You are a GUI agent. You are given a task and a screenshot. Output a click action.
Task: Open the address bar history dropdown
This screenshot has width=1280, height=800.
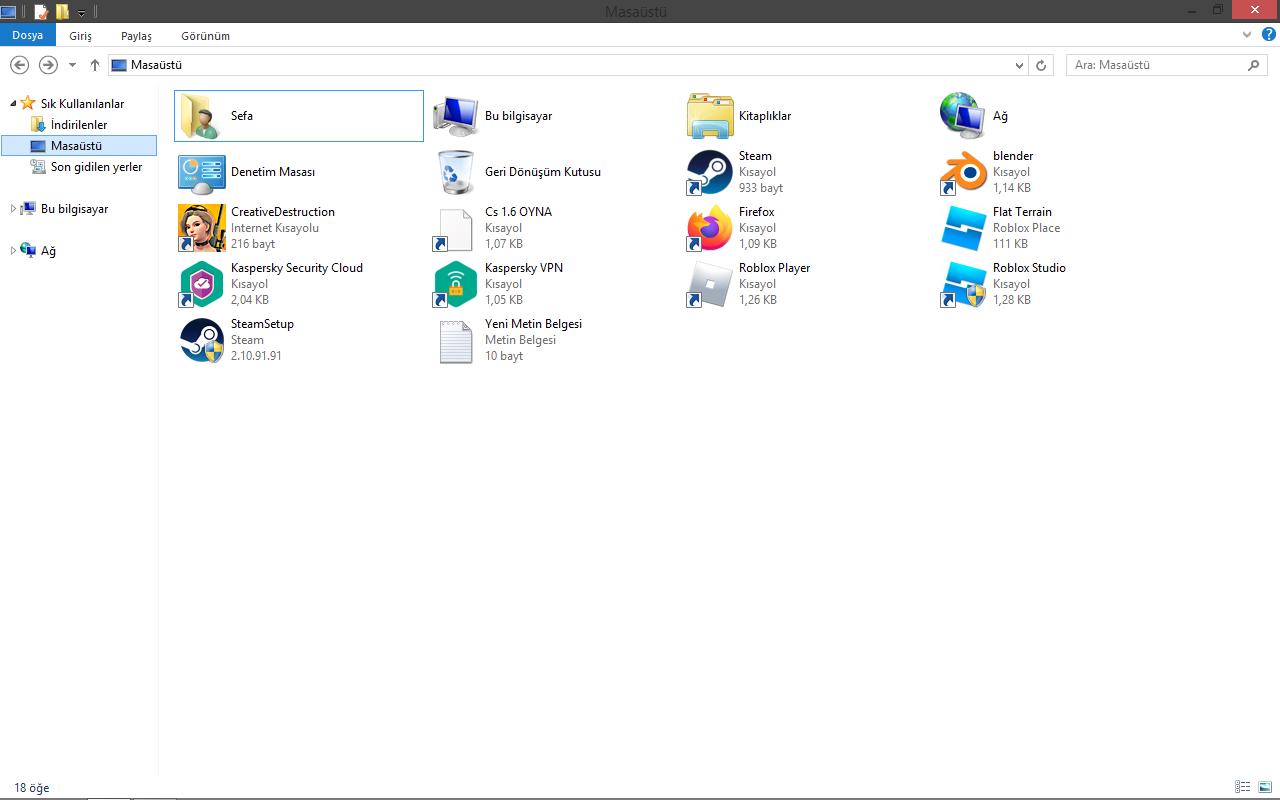tap(1019, 65)
